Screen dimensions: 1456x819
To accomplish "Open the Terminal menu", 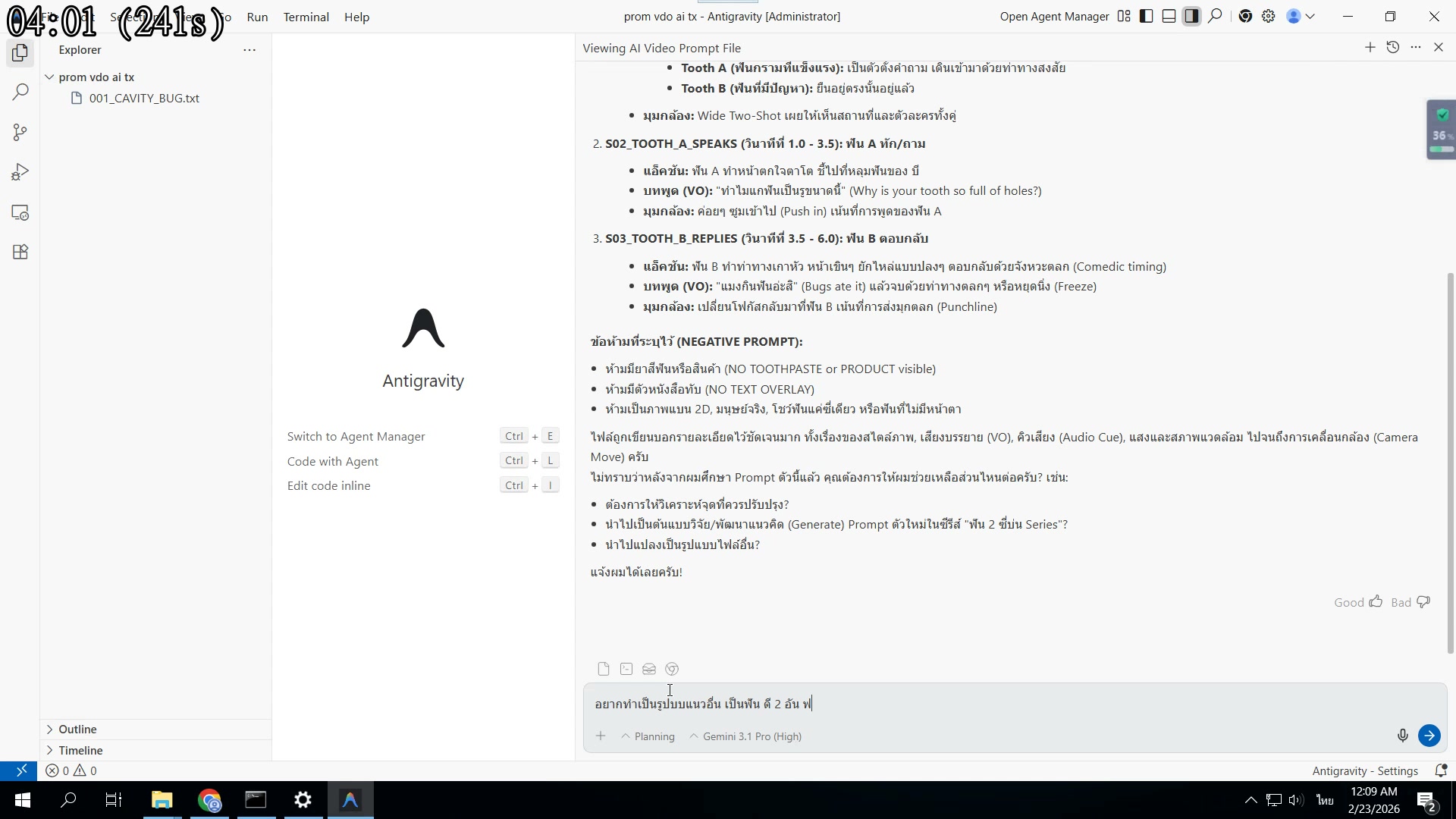I will pos(306,17).
